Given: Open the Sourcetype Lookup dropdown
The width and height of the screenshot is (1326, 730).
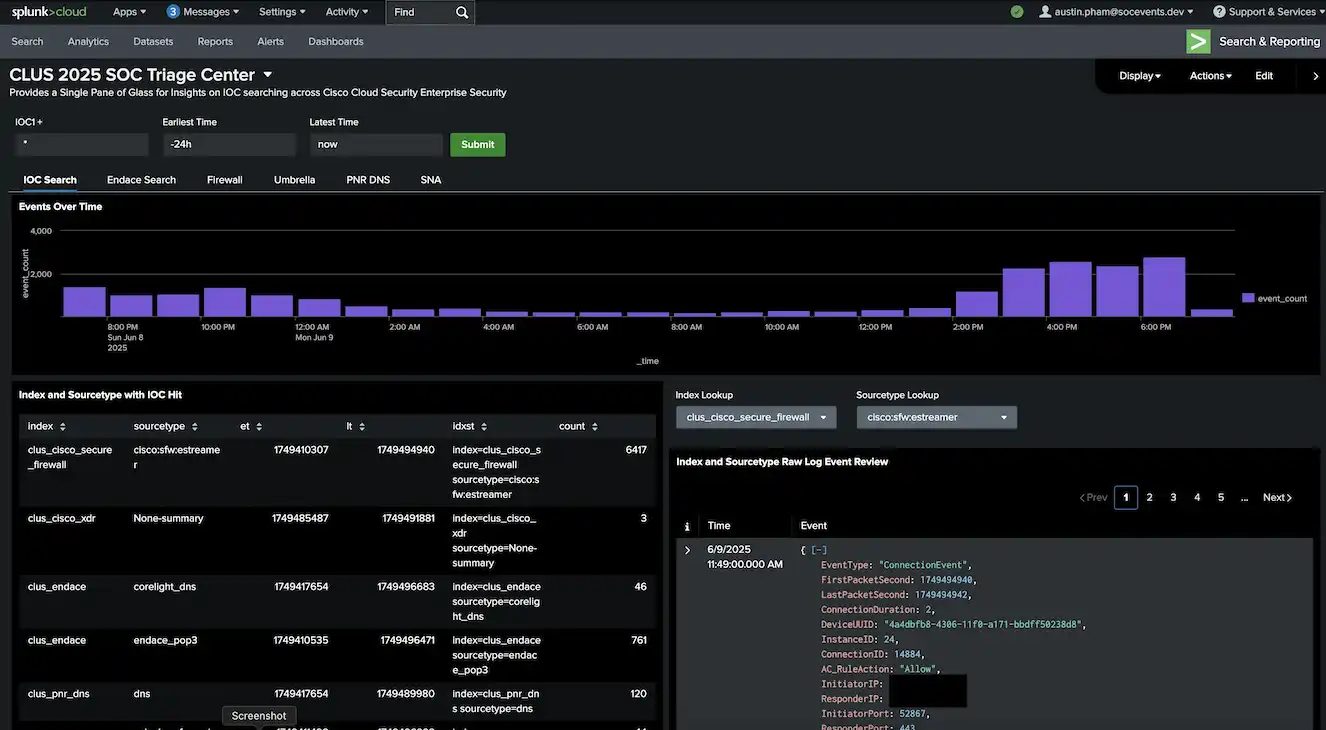Looking at the screenshot, I should point(936,417).
